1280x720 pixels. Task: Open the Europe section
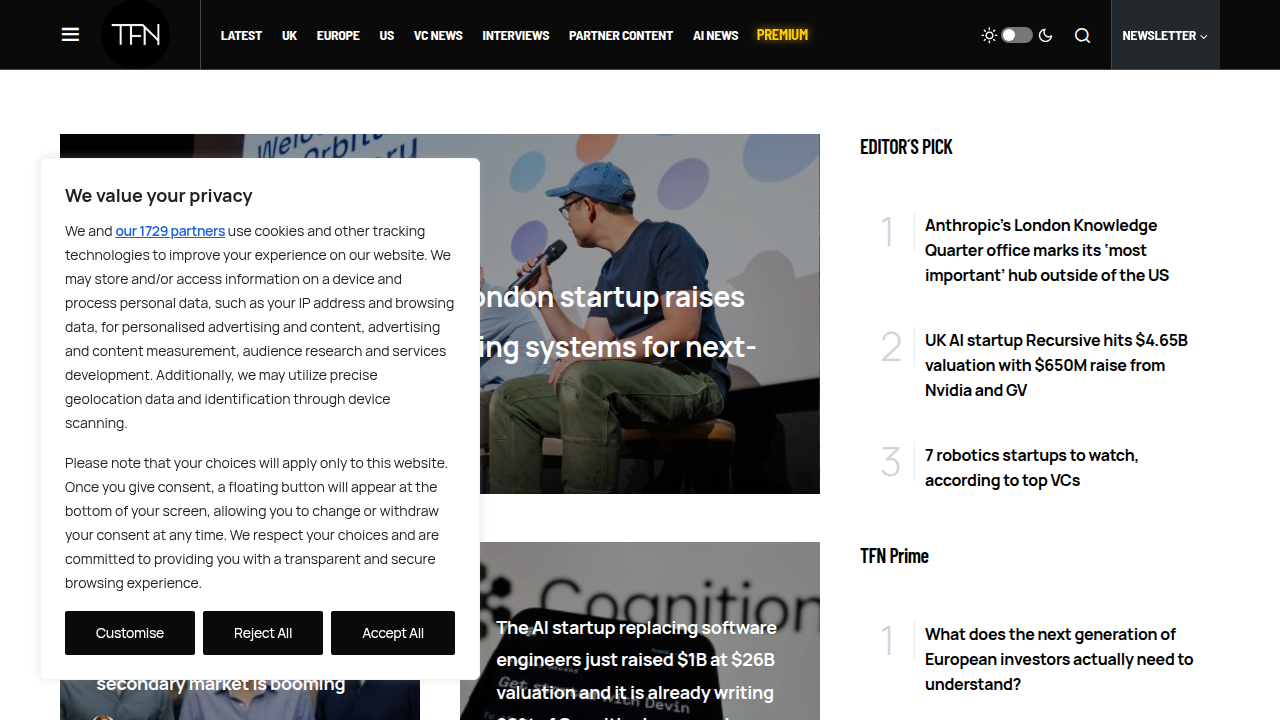338,35
